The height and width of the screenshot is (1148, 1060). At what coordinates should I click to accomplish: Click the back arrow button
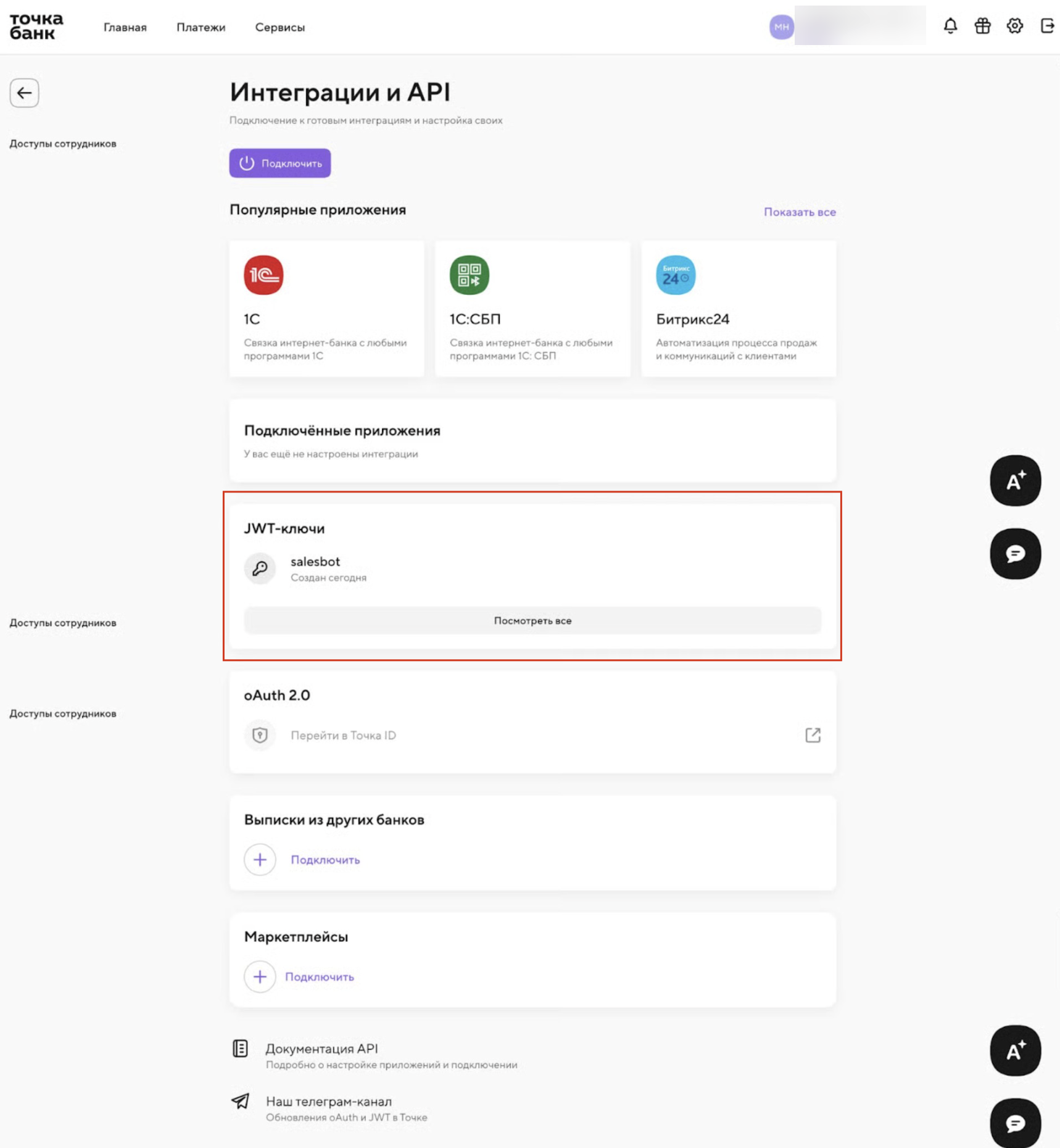[x=24, y=93]
